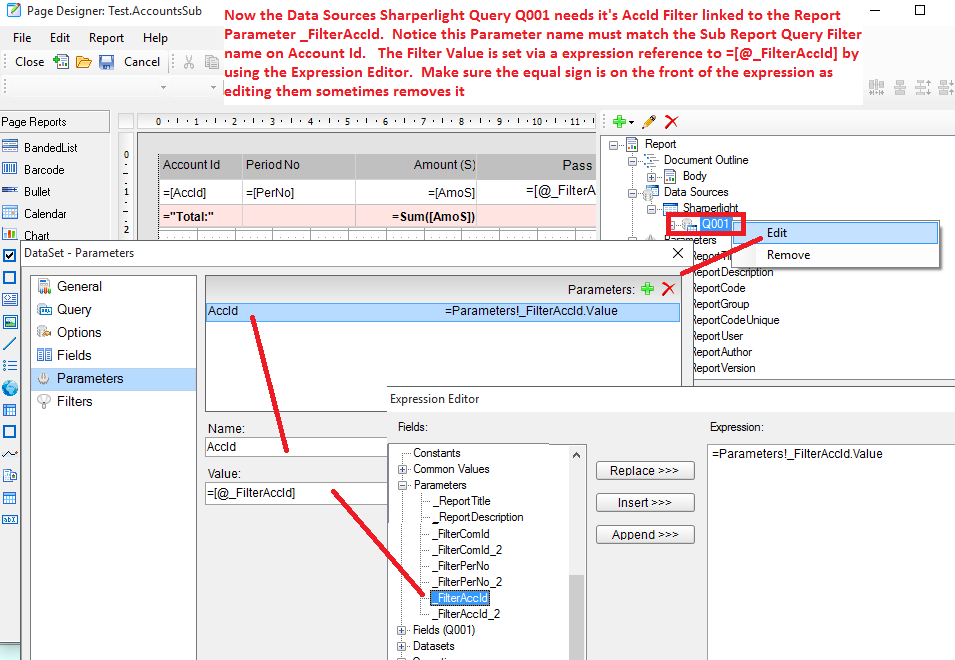Click the Value field with =[@_FilterAccId]

click(x=297, y=493)
